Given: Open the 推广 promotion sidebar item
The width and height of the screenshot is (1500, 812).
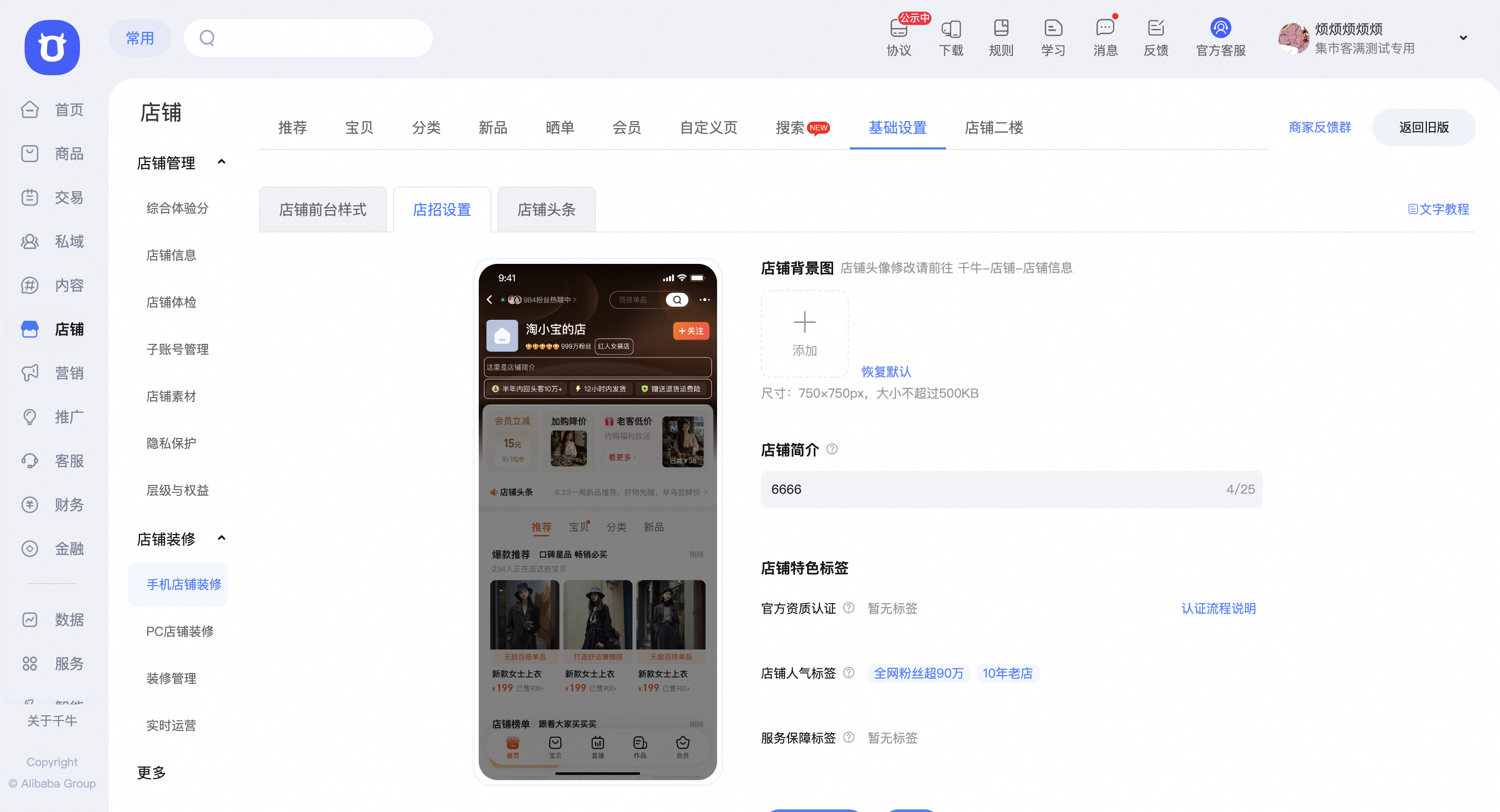Looking at the screenshot, I should 52,417.
